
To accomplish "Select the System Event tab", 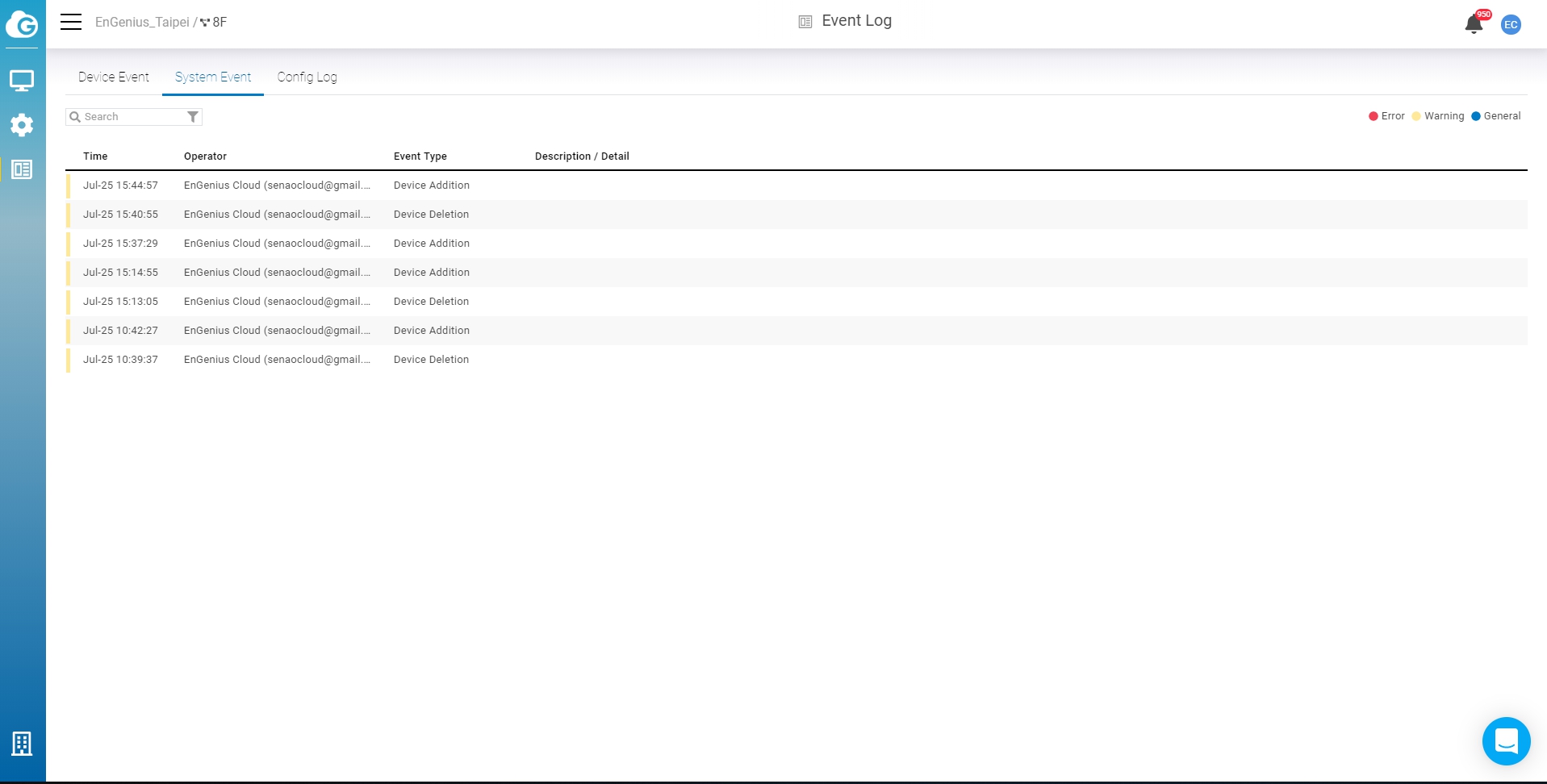I will pyautogui.click(x=213, y=77).
